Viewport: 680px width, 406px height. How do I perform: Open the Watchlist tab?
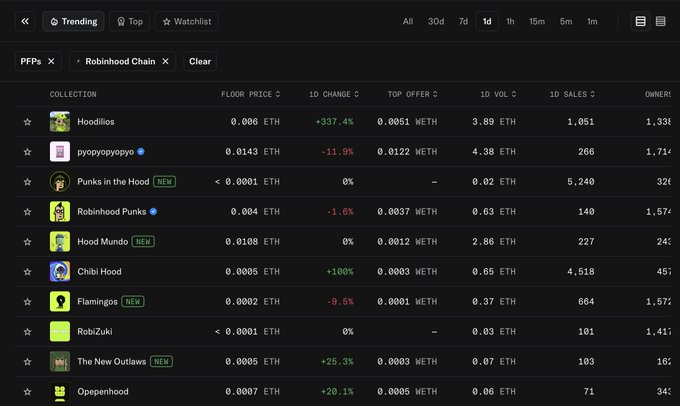[186, 21]
